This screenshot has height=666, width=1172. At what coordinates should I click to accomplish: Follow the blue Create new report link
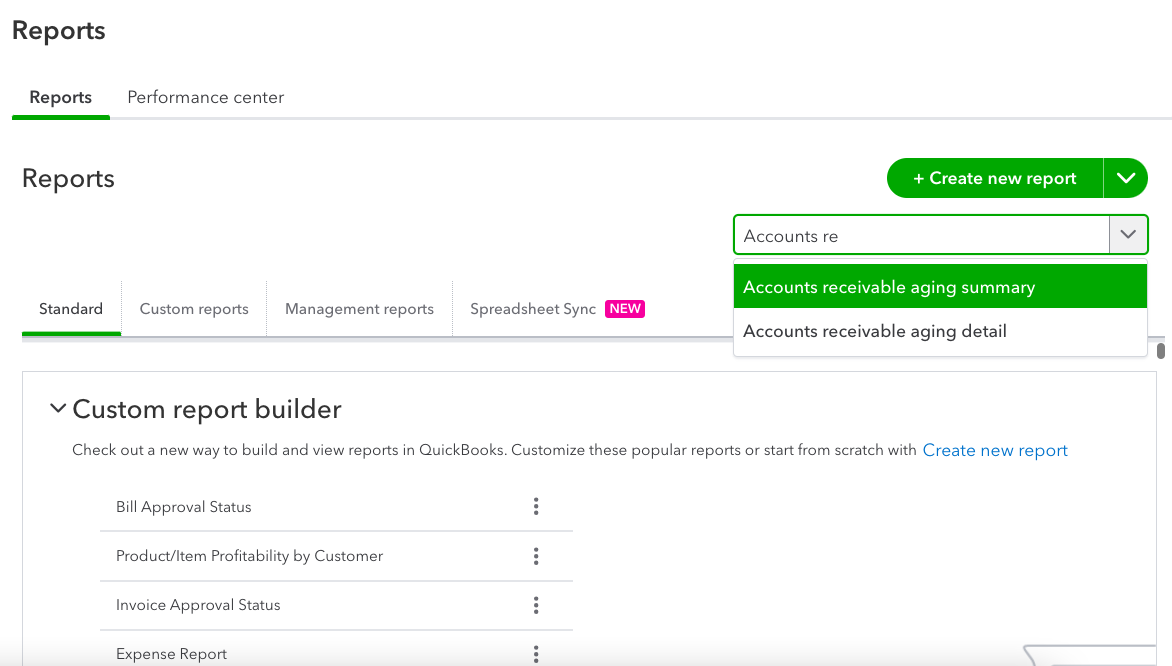click(x=995, y=450)
